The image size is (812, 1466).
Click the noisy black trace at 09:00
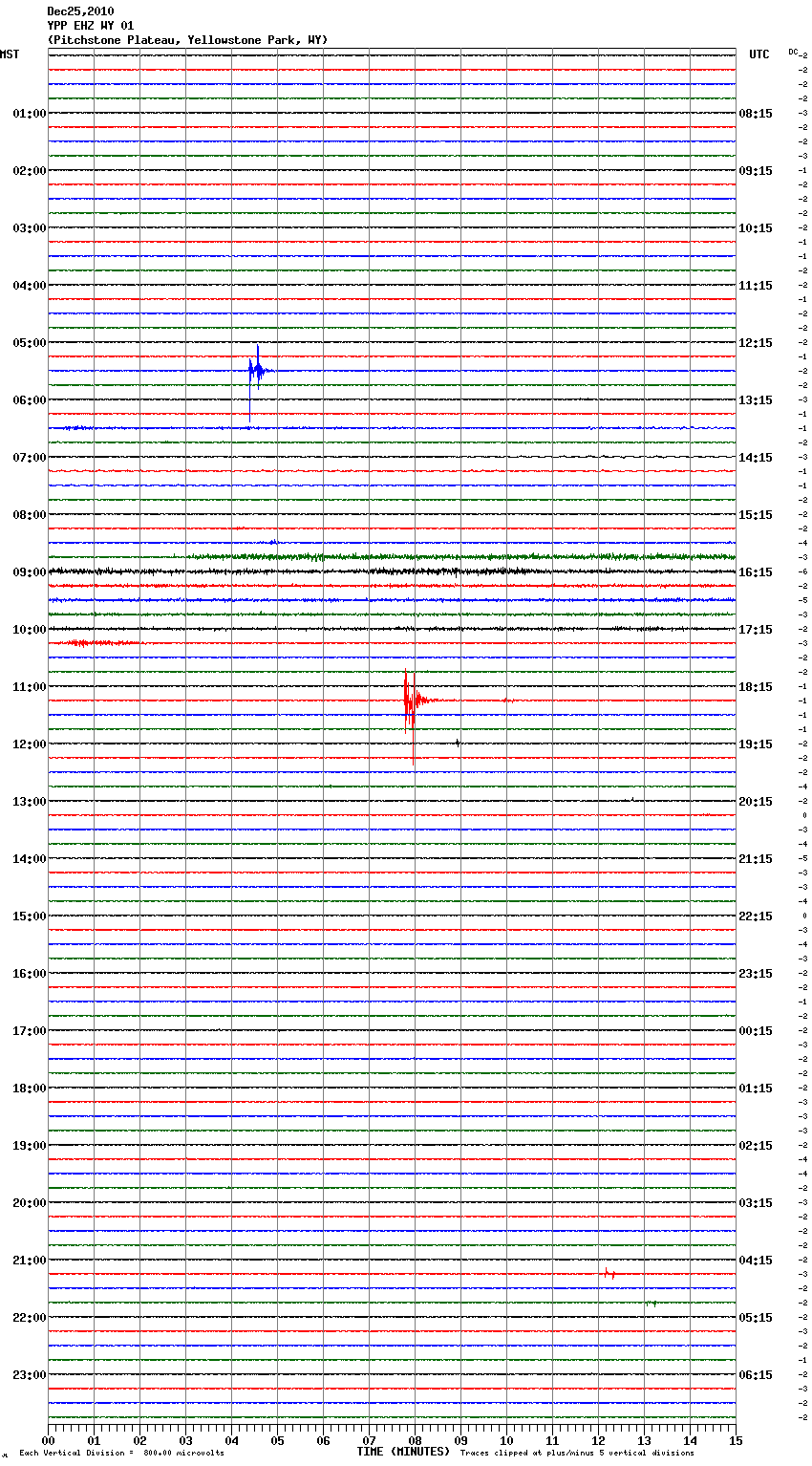tap(392, 571)
